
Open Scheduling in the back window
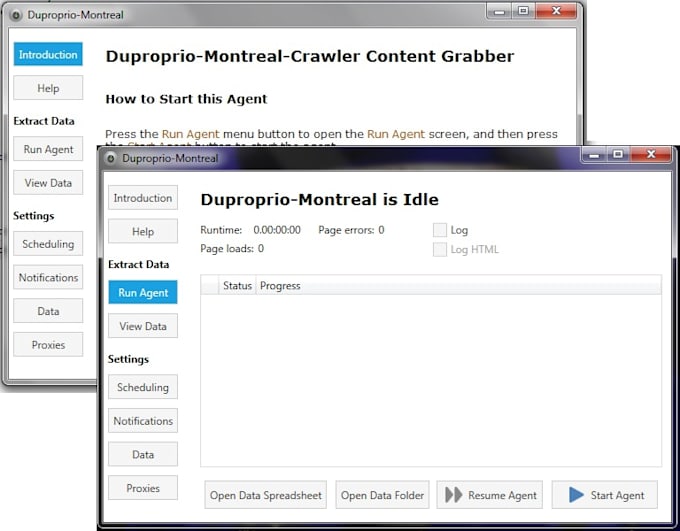(48, 243)
